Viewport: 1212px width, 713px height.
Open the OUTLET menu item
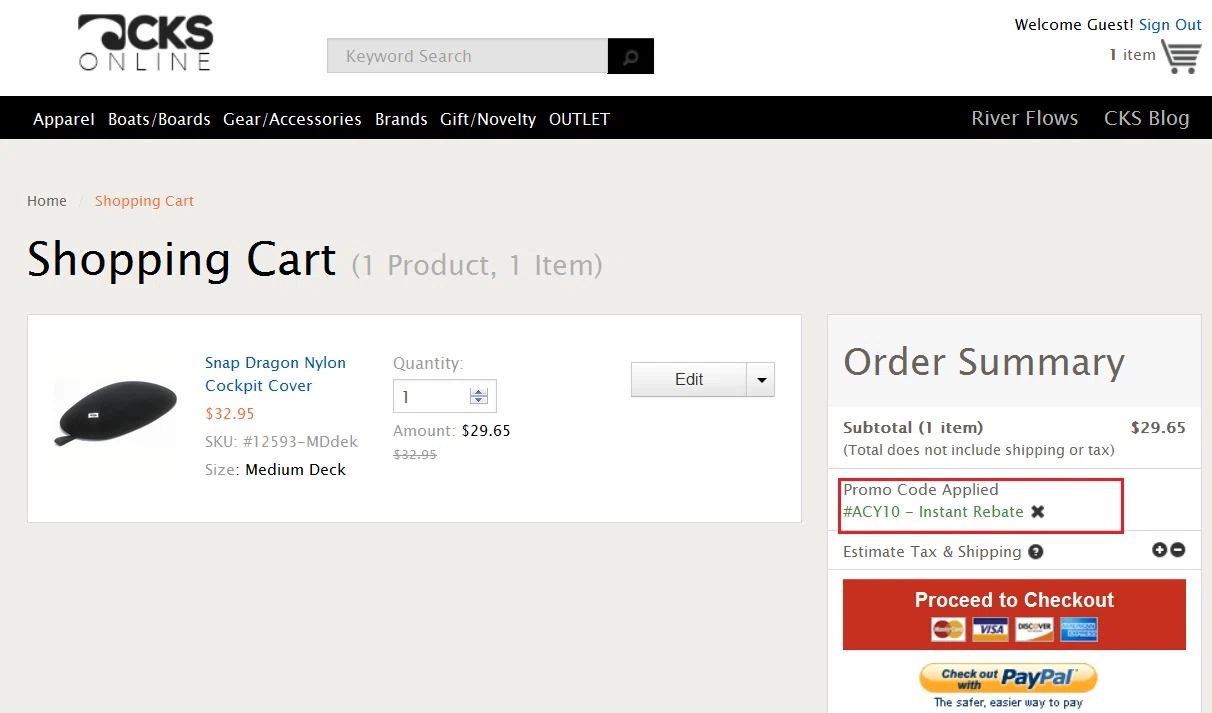coord(579,119)
